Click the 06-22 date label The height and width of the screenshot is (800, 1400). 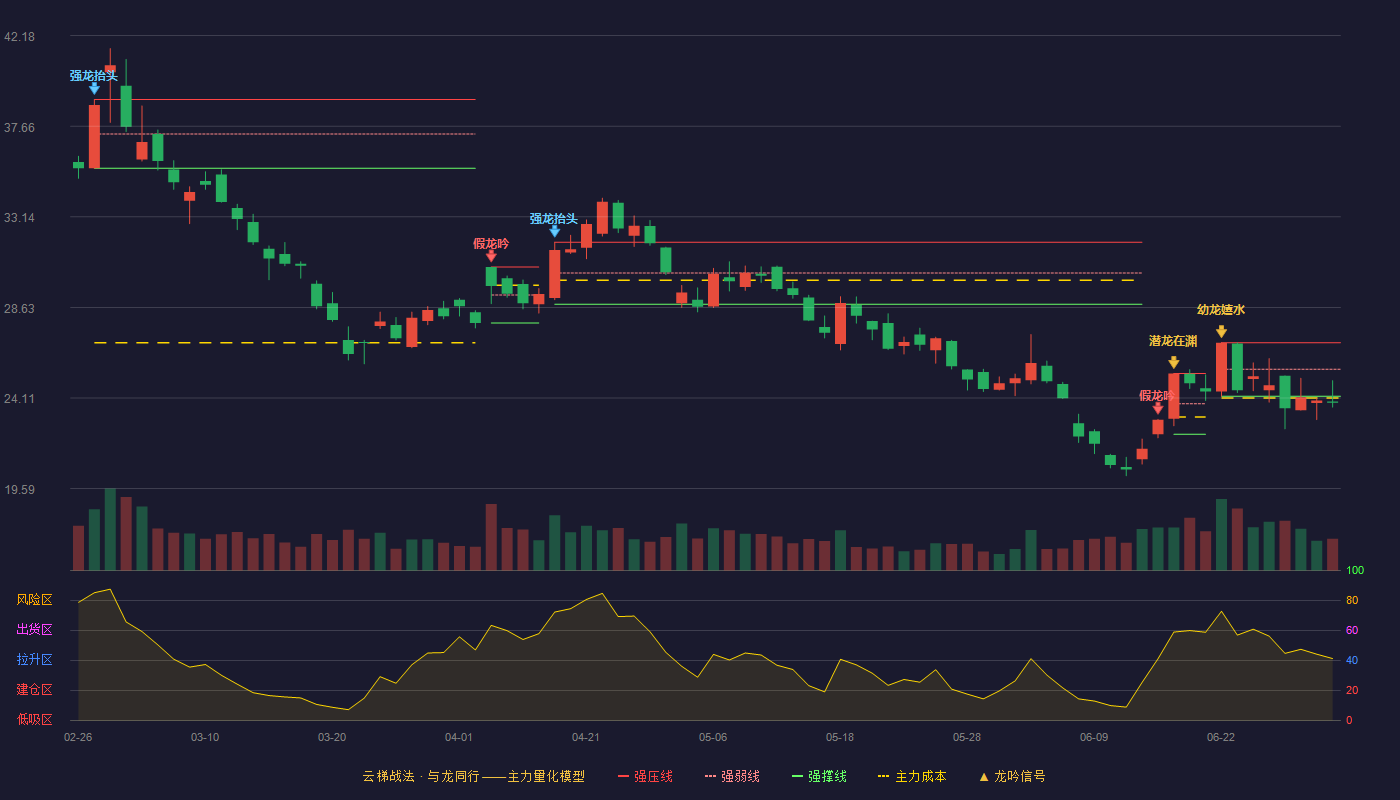tap(1221, 737)
